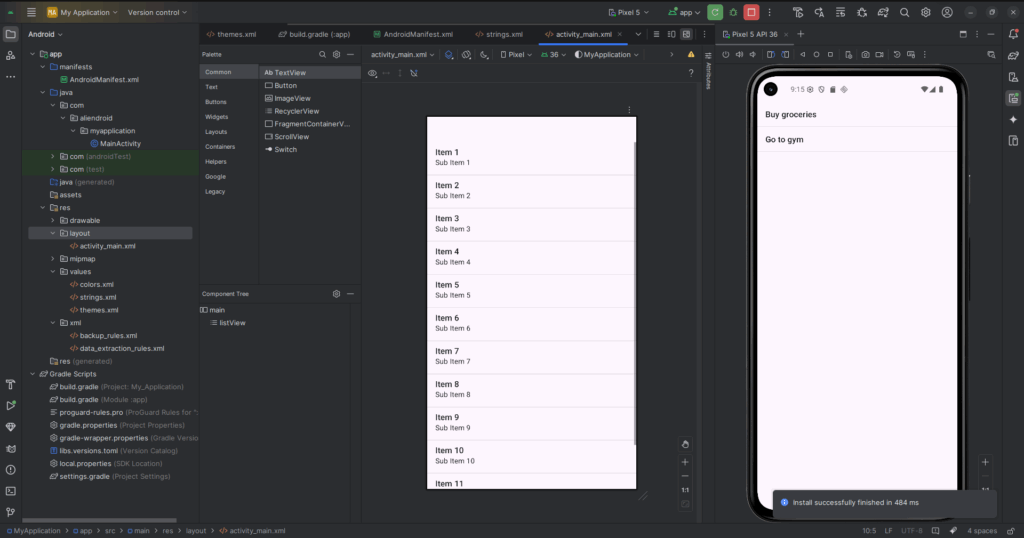
Task: Open the Terminal tool window
Action: [x=10, y=491]
